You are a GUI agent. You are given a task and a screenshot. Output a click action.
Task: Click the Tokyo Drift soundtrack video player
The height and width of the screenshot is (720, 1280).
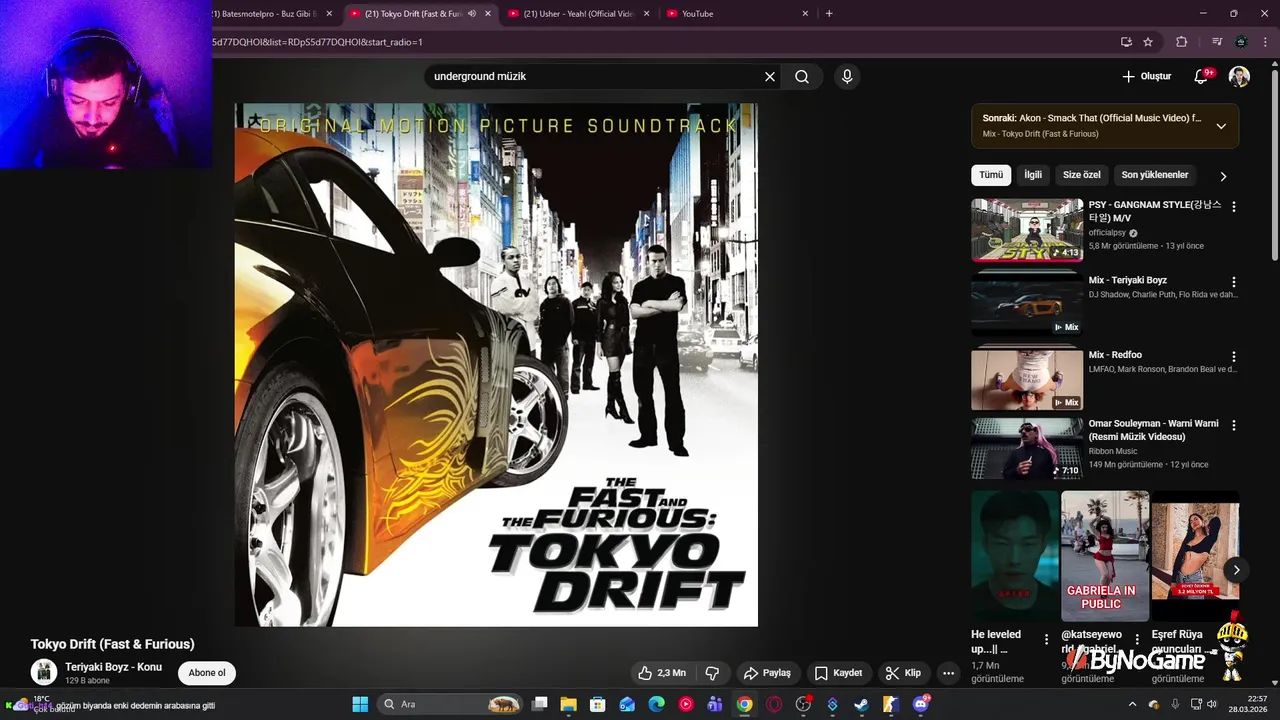click(x=496, y=365)
